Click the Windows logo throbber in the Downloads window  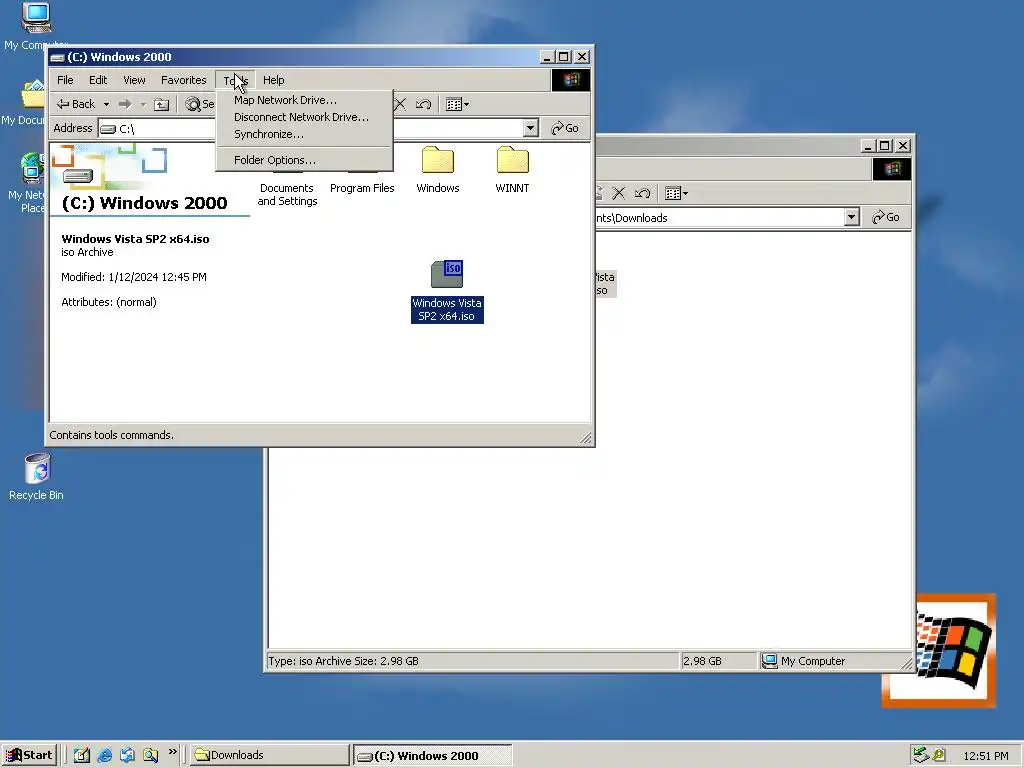[891, 169]
